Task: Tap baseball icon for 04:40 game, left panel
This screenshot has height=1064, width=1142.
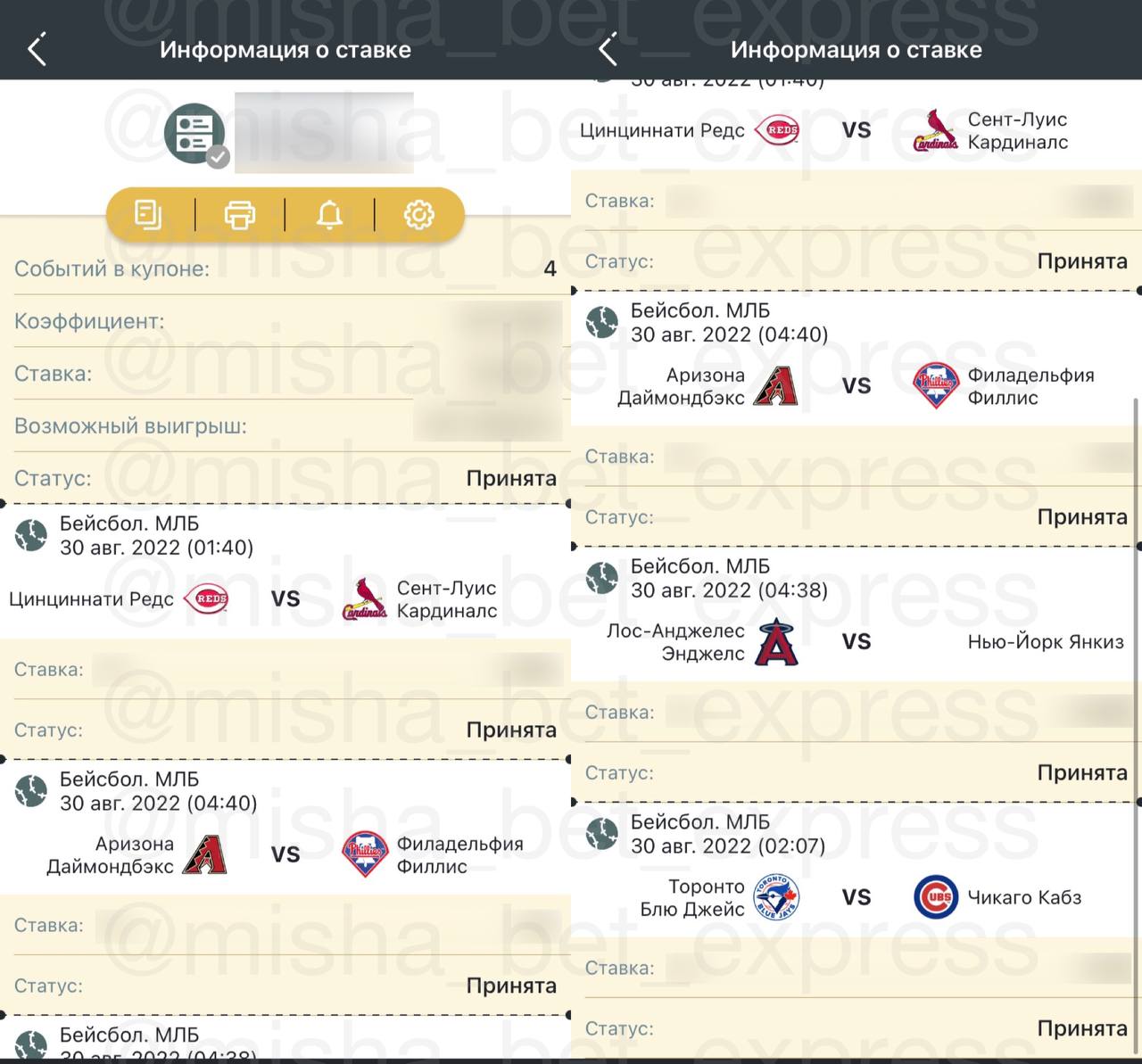Action: 31,791
